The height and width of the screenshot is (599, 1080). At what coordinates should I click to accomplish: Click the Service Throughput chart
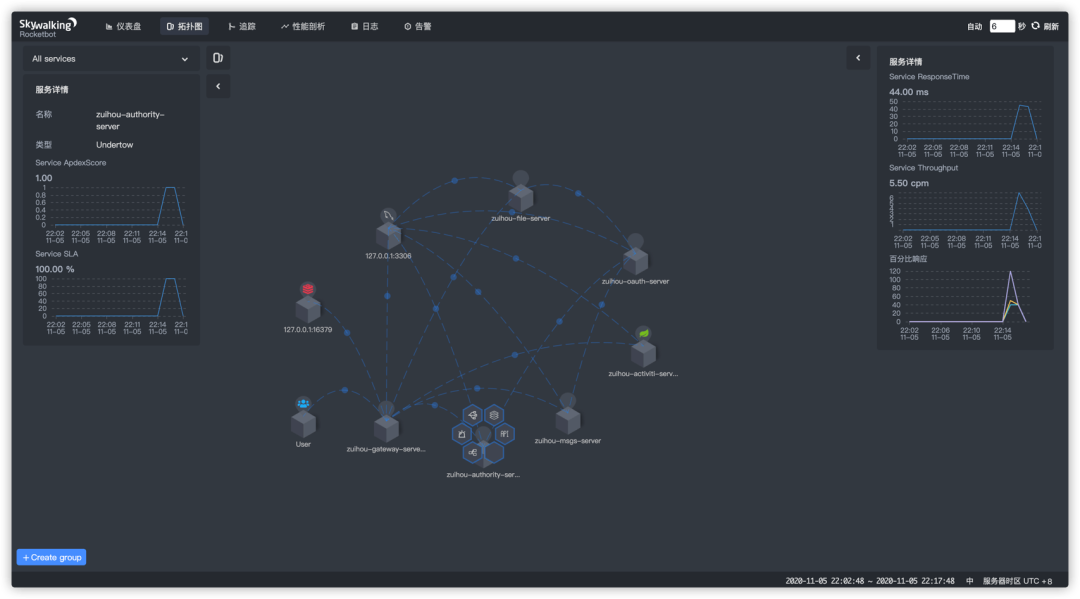tap(966, 220)
